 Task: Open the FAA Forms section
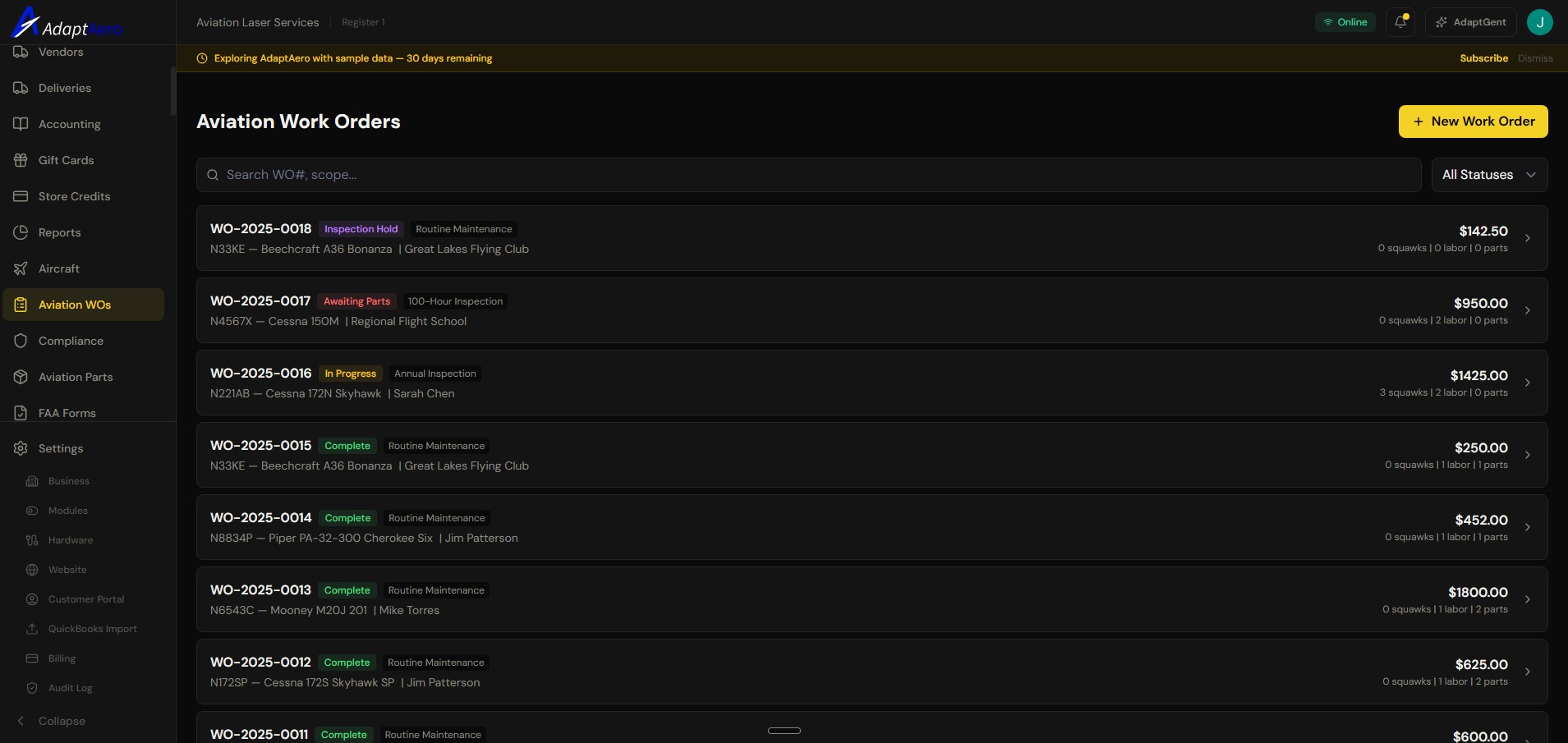[67, 413]
